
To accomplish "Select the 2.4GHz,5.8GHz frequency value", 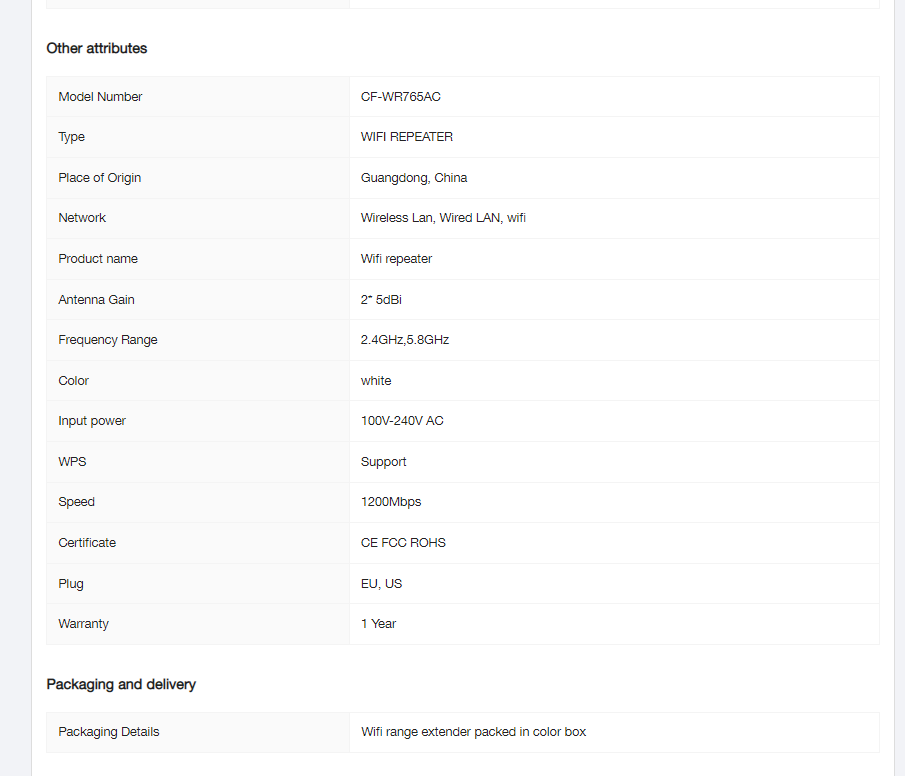I will click(404, 340).
